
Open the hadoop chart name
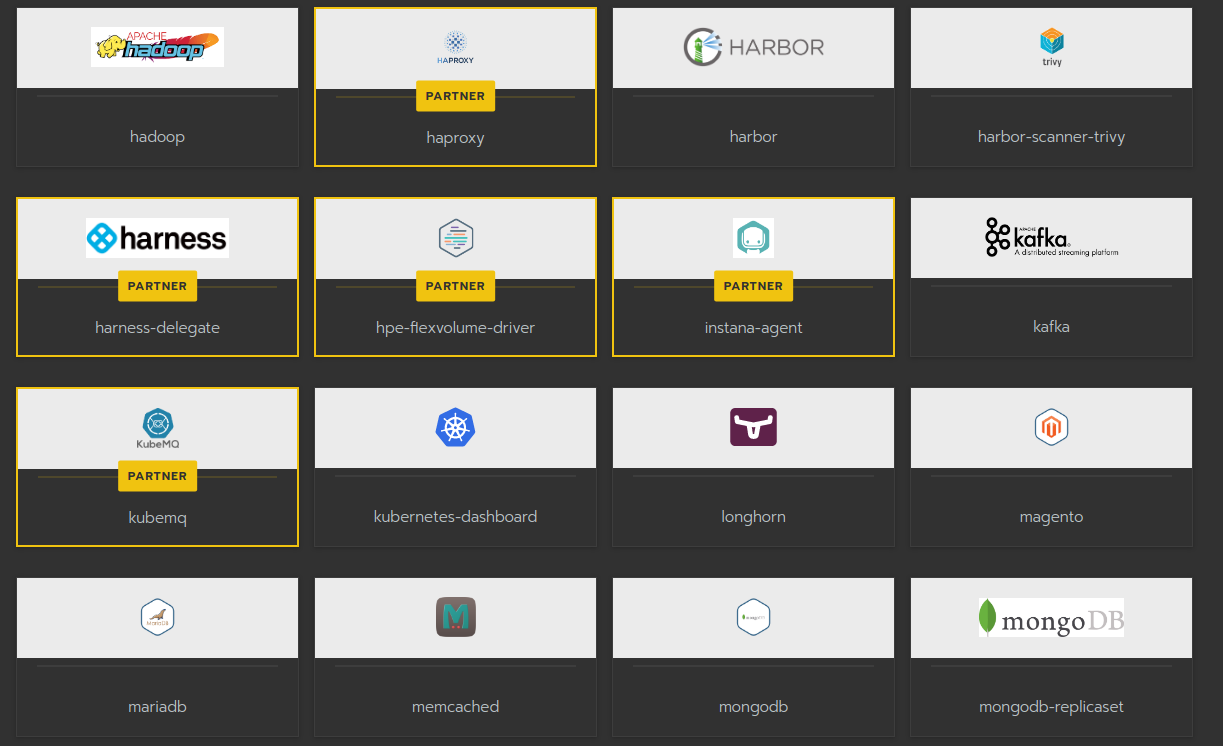coord(157,136)
